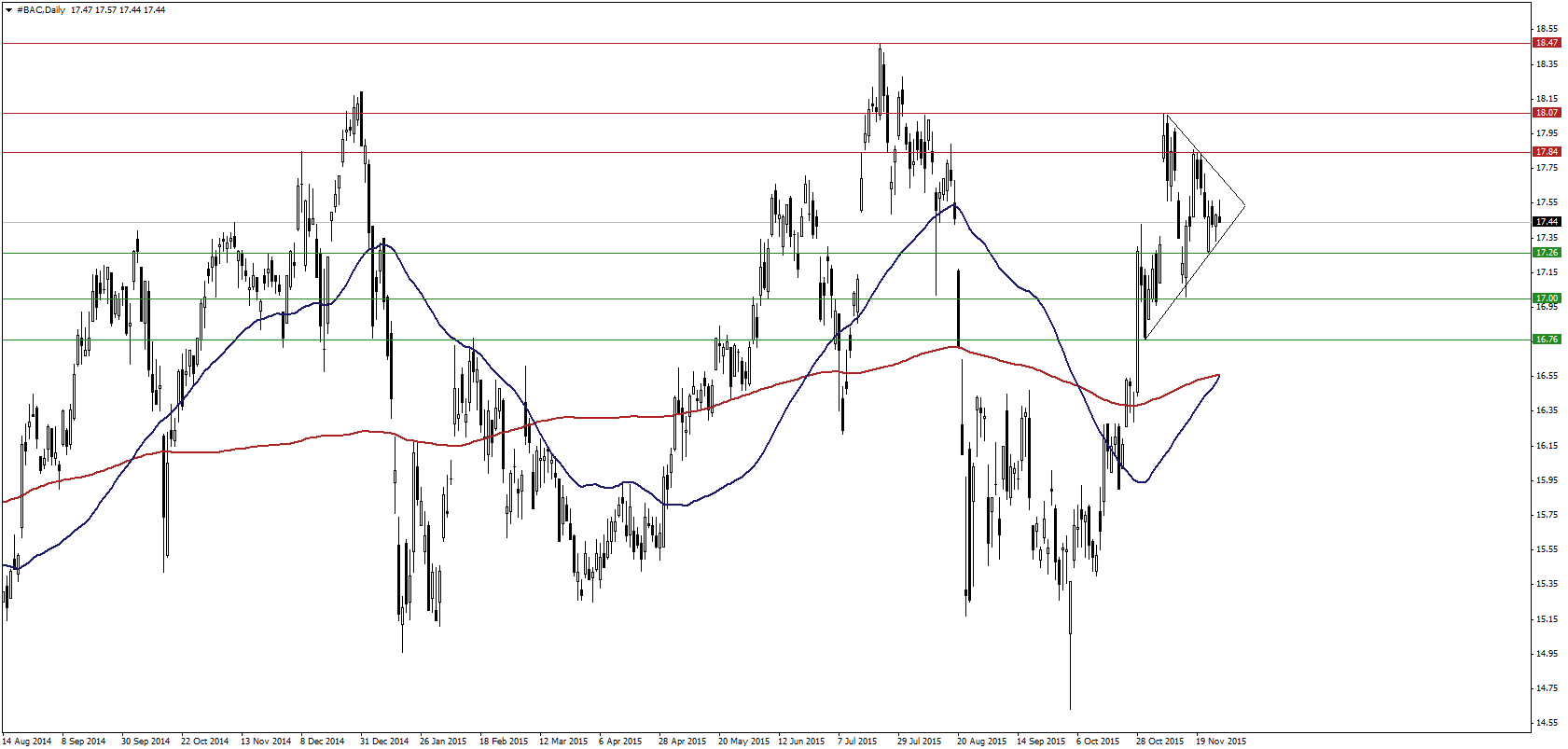Click the 29 Jul 2015 date label
The height and width of the screenshot is (749, 1568).
point(920,742)
